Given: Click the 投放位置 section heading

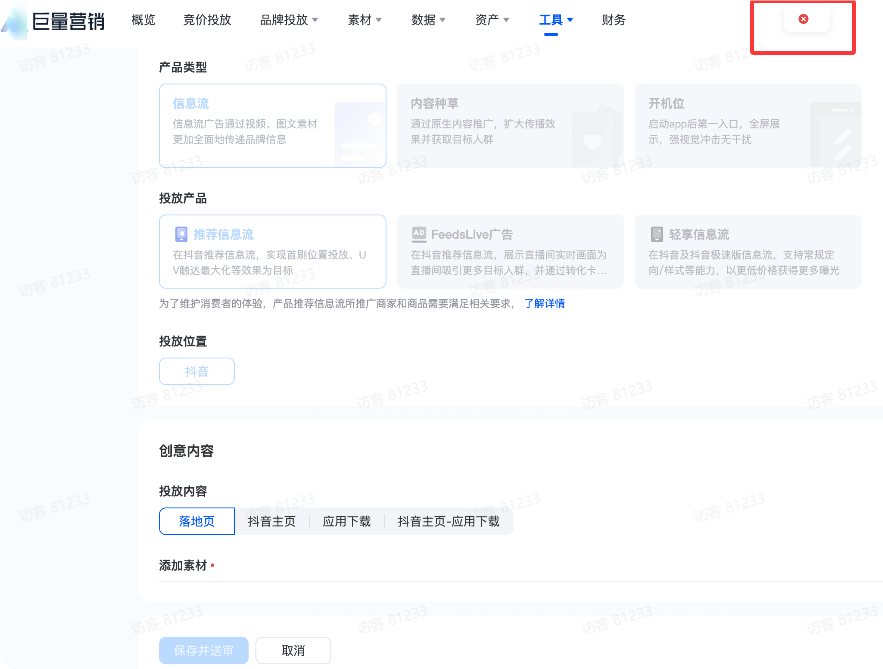Looking at the screenshot, I should pos(183,341).
